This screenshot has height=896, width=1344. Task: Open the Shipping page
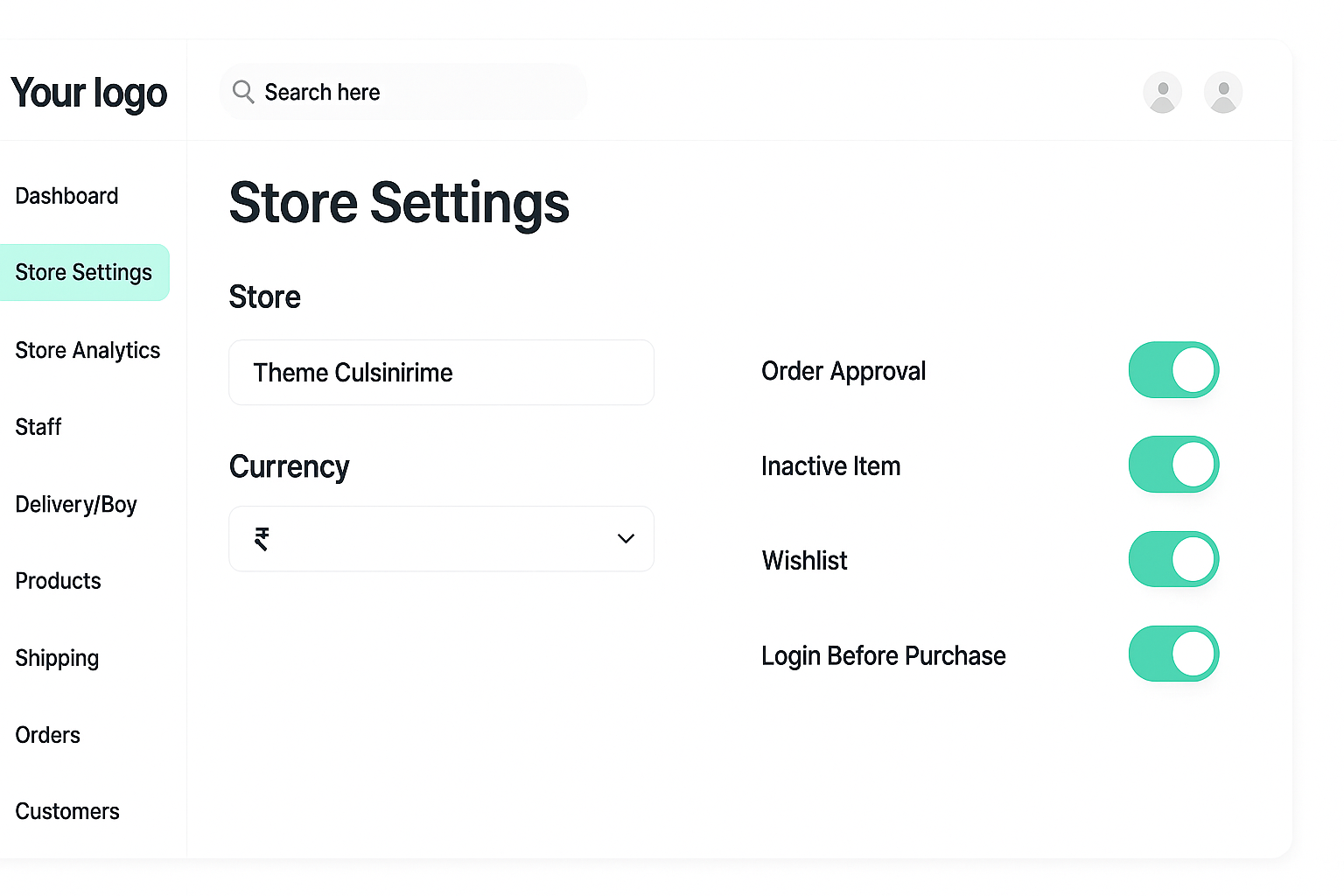point(57,659)
